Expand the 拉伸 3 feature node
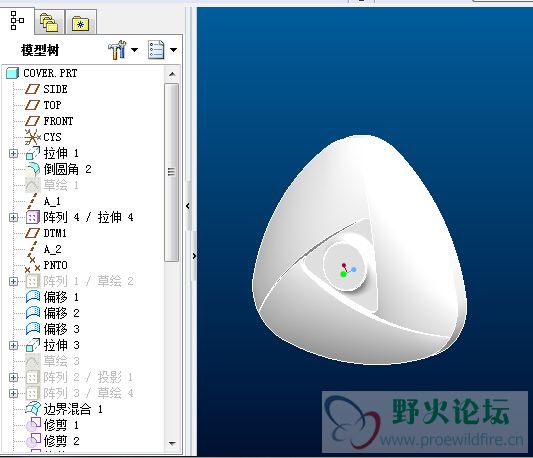Viewport: 533px width, 458px height. (x=13, y=345)
